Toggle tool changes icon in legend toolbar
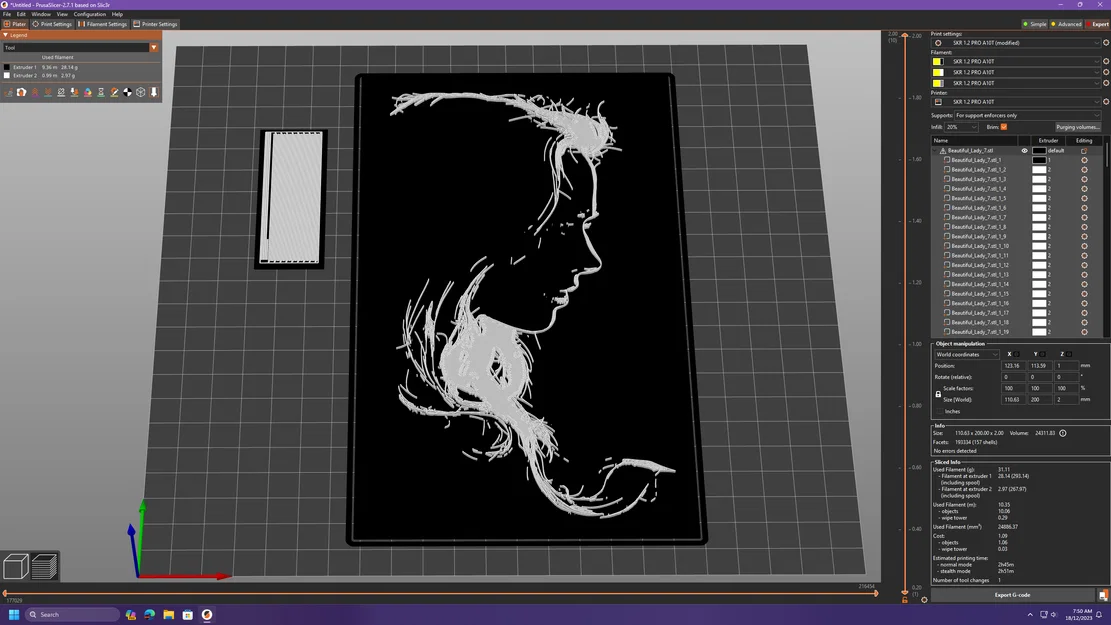This screenshot has width=1111, height=625. (74, 92)
